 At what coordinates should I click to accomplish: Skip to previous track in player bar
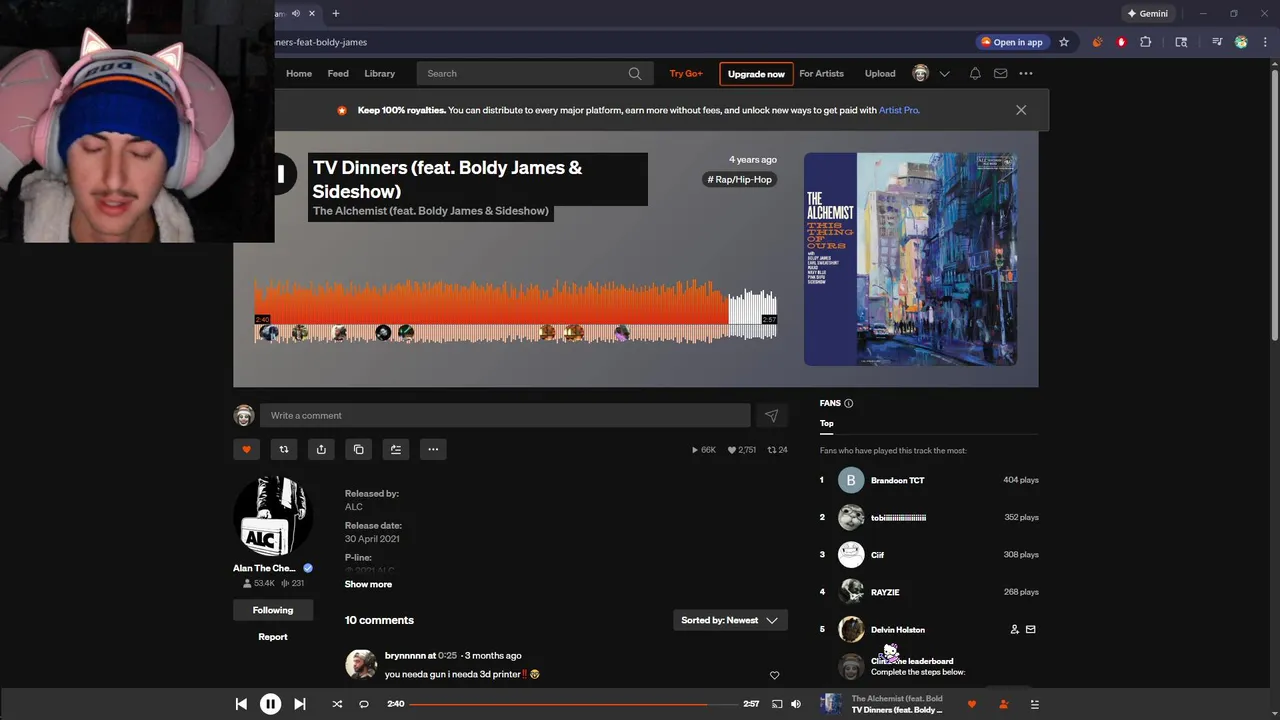coord(241,704)
